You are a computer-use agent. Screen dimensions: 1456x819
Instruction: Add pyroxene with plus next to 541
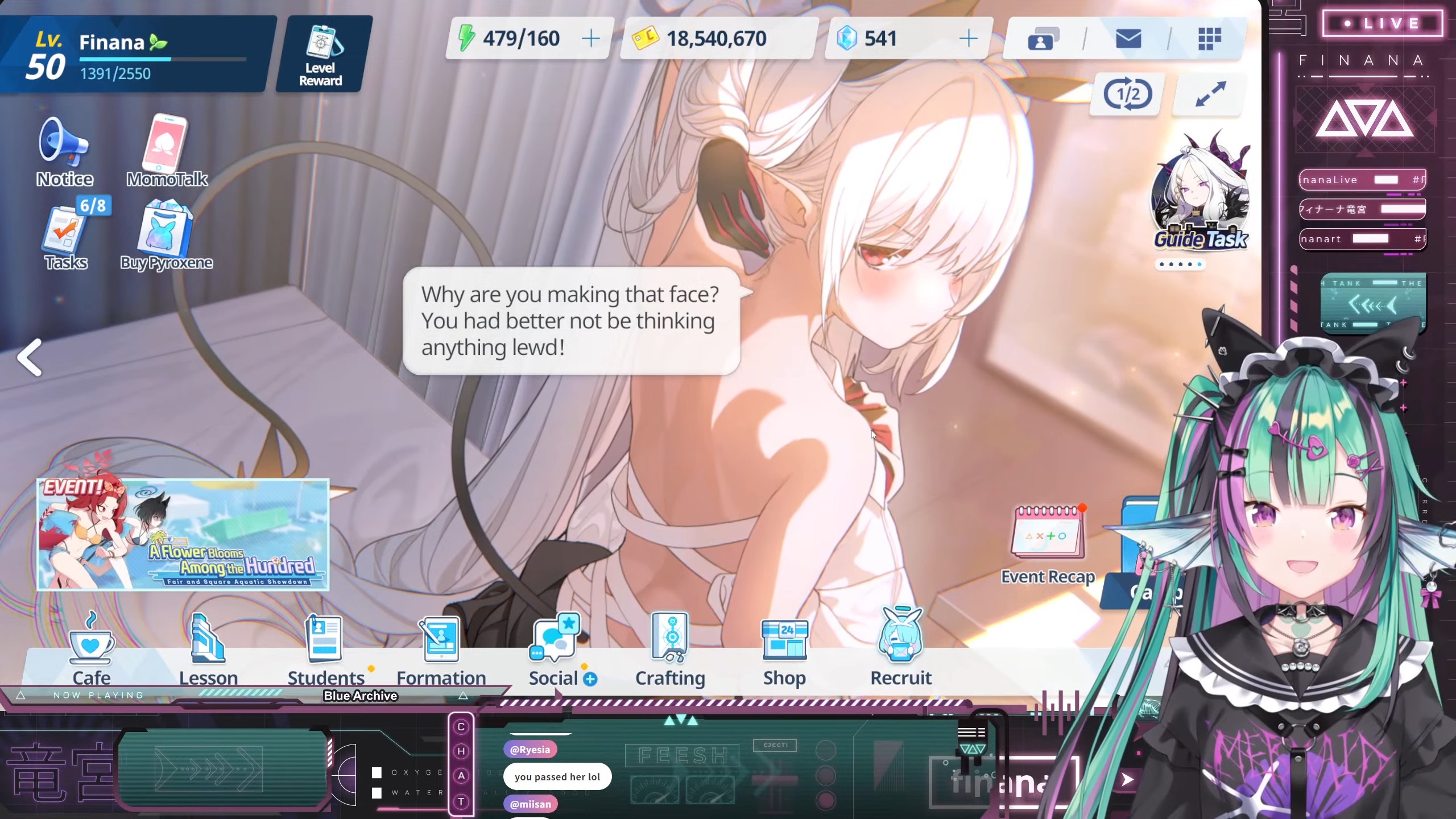pos(968,39)
